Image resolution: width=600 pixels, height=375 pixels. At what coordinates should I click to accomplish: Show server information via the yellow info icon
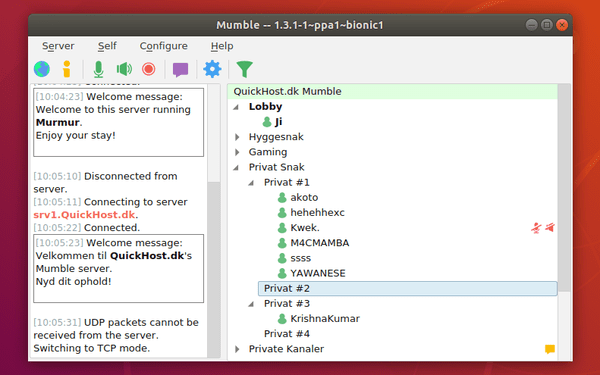coord(67,69)
